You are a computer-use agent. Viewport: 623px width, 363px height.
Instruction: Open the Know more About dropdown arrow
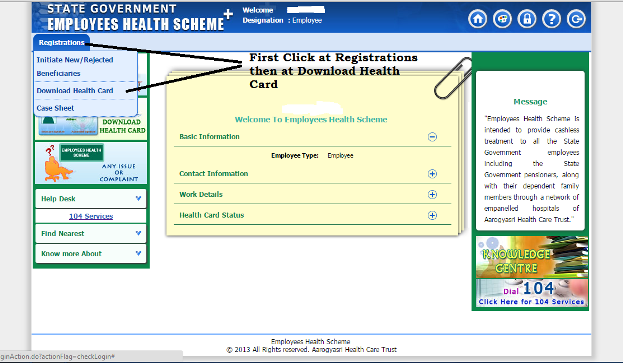click(x=138, y=253)
